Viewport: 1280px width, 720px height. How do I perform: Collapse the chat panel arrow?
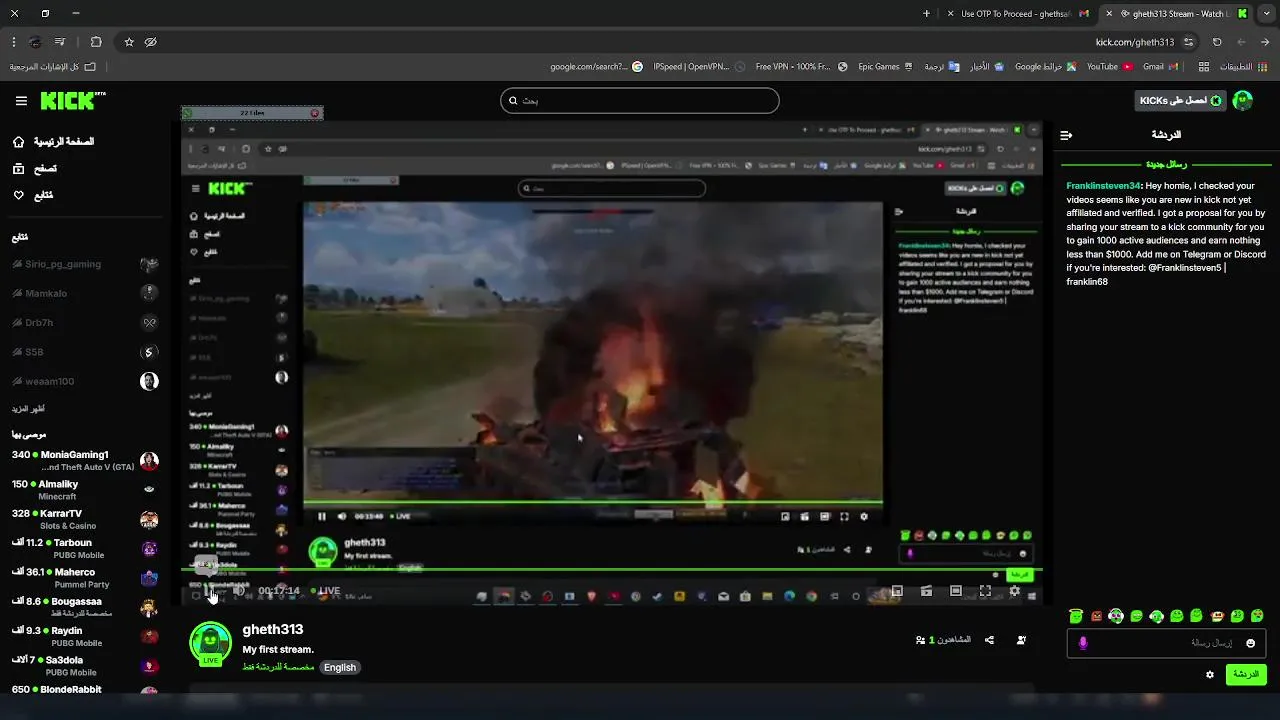(1066, 135)
